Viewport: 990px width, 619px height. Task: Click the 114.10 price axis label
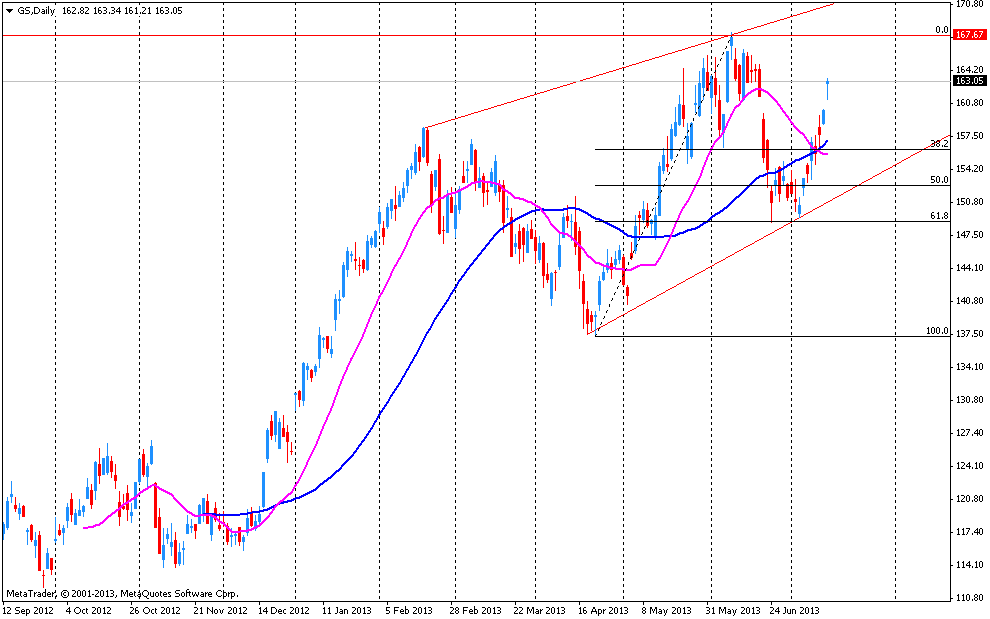tap(970, 565)
